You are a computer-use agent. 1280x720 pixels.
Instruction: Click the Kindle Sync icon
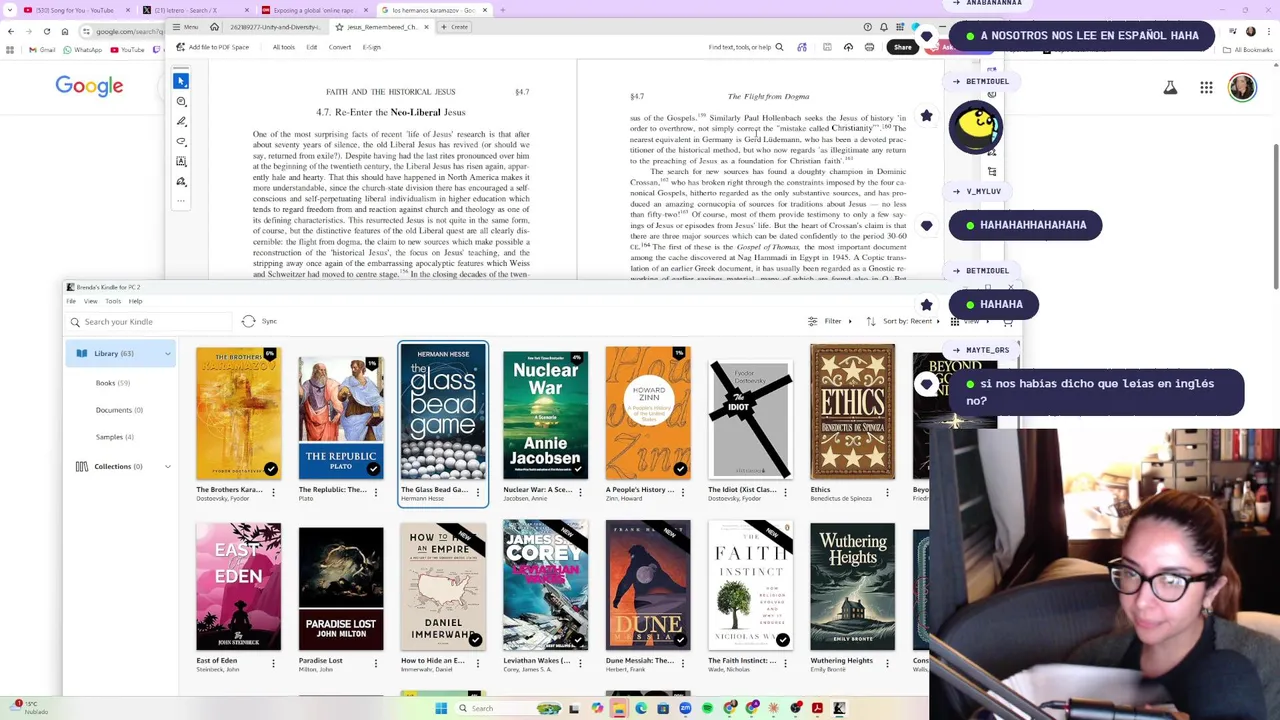[x=249, y=321]
